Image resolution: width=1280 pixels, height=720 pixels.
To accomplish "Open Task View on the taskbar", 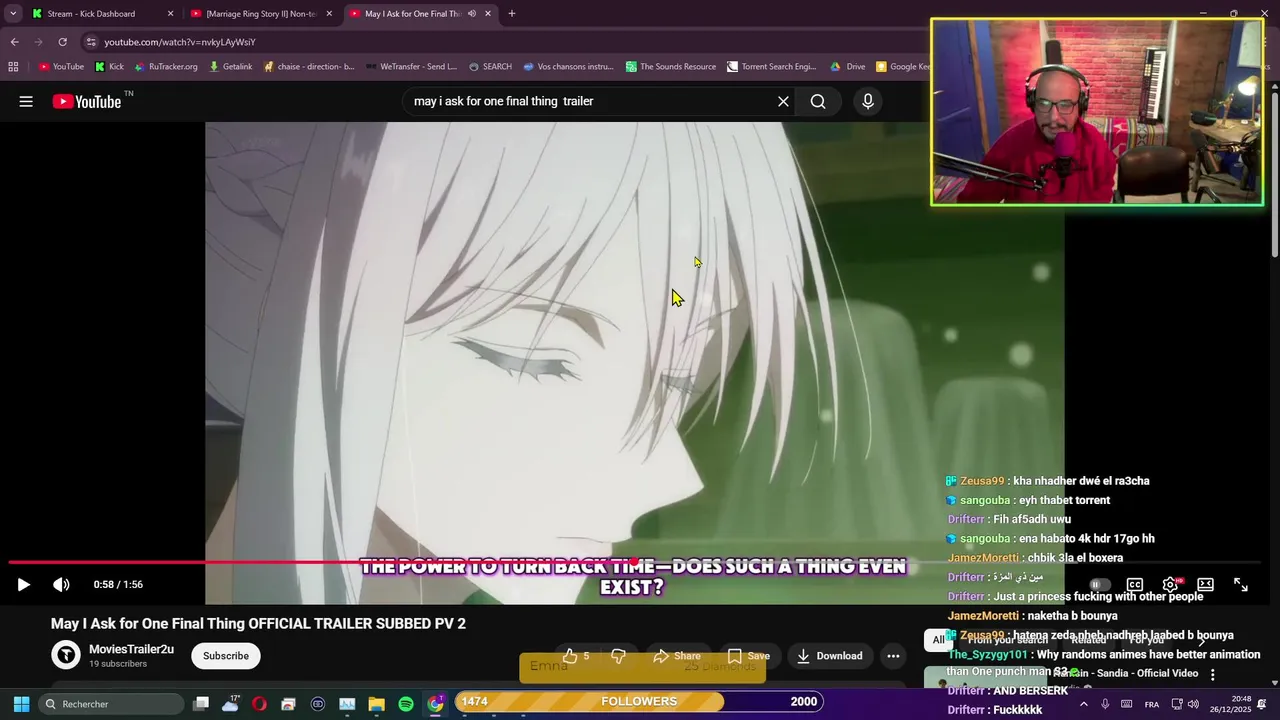I will (201, 704).
